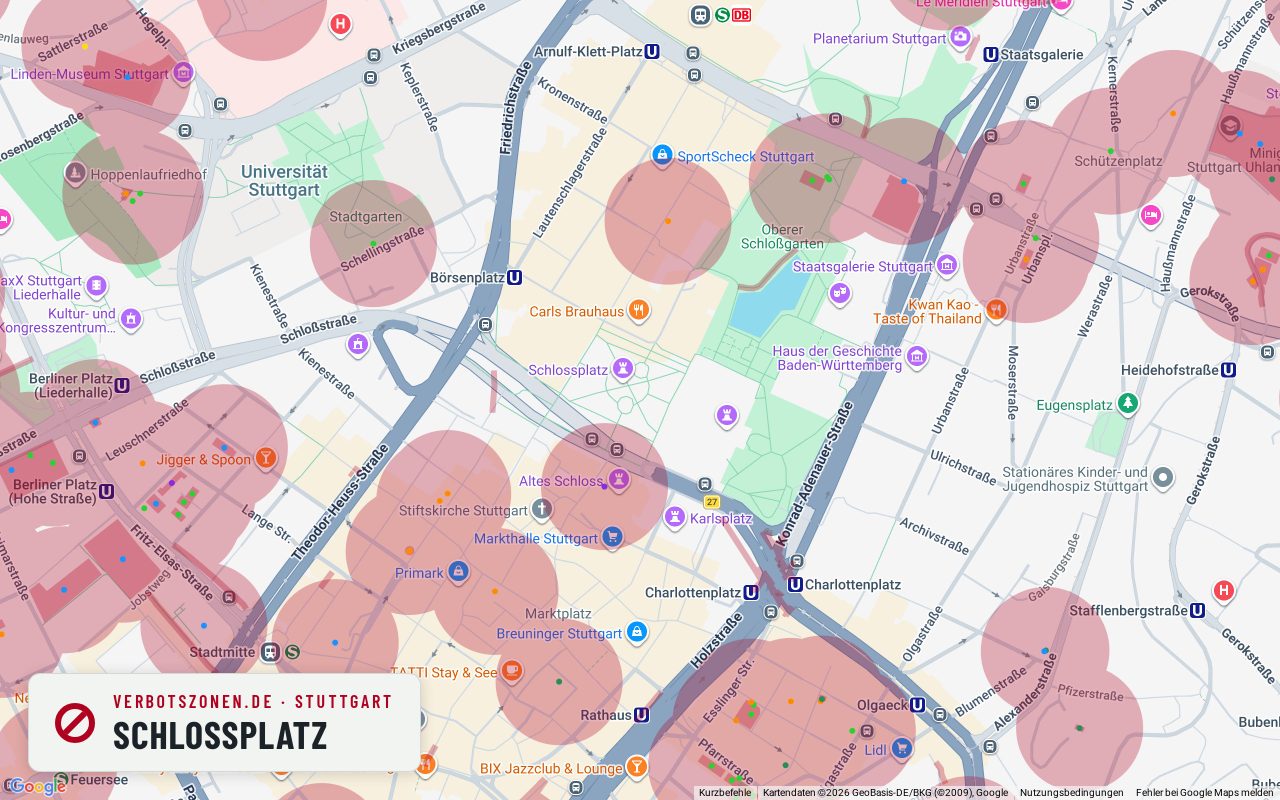Click the SportScheck Stuttgart shopping pin

point(662,156)
